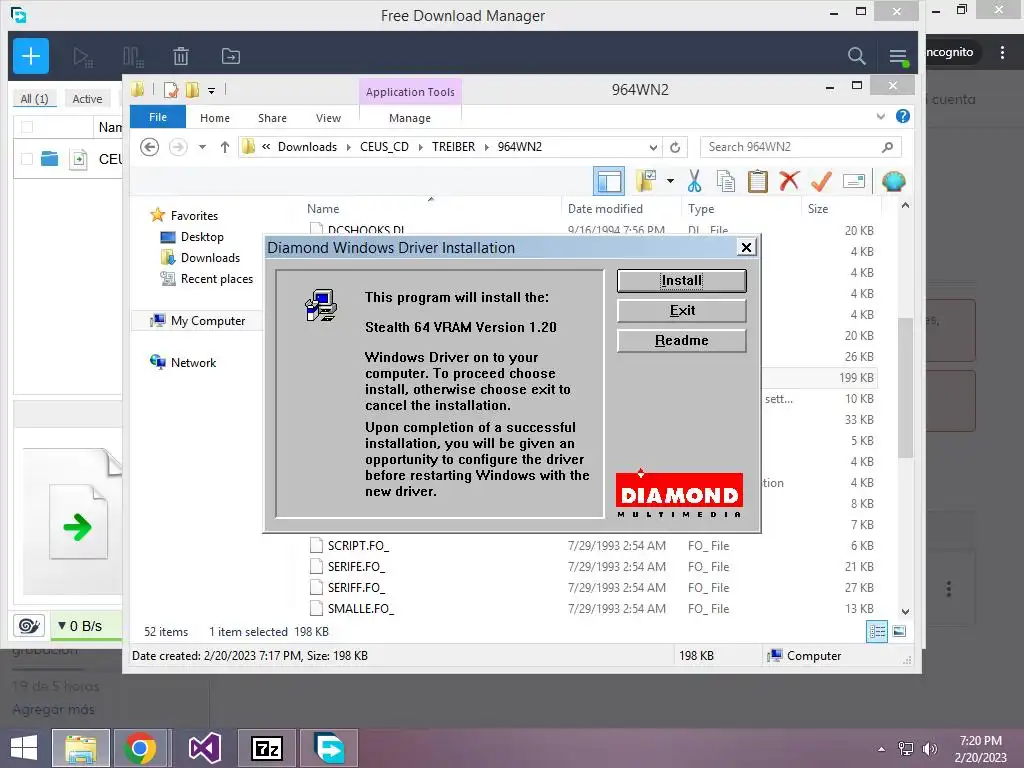Open the Share ribbon tab
Image resolution: width=1024 pixels, height=768 pixels.
tap(272, 118)
